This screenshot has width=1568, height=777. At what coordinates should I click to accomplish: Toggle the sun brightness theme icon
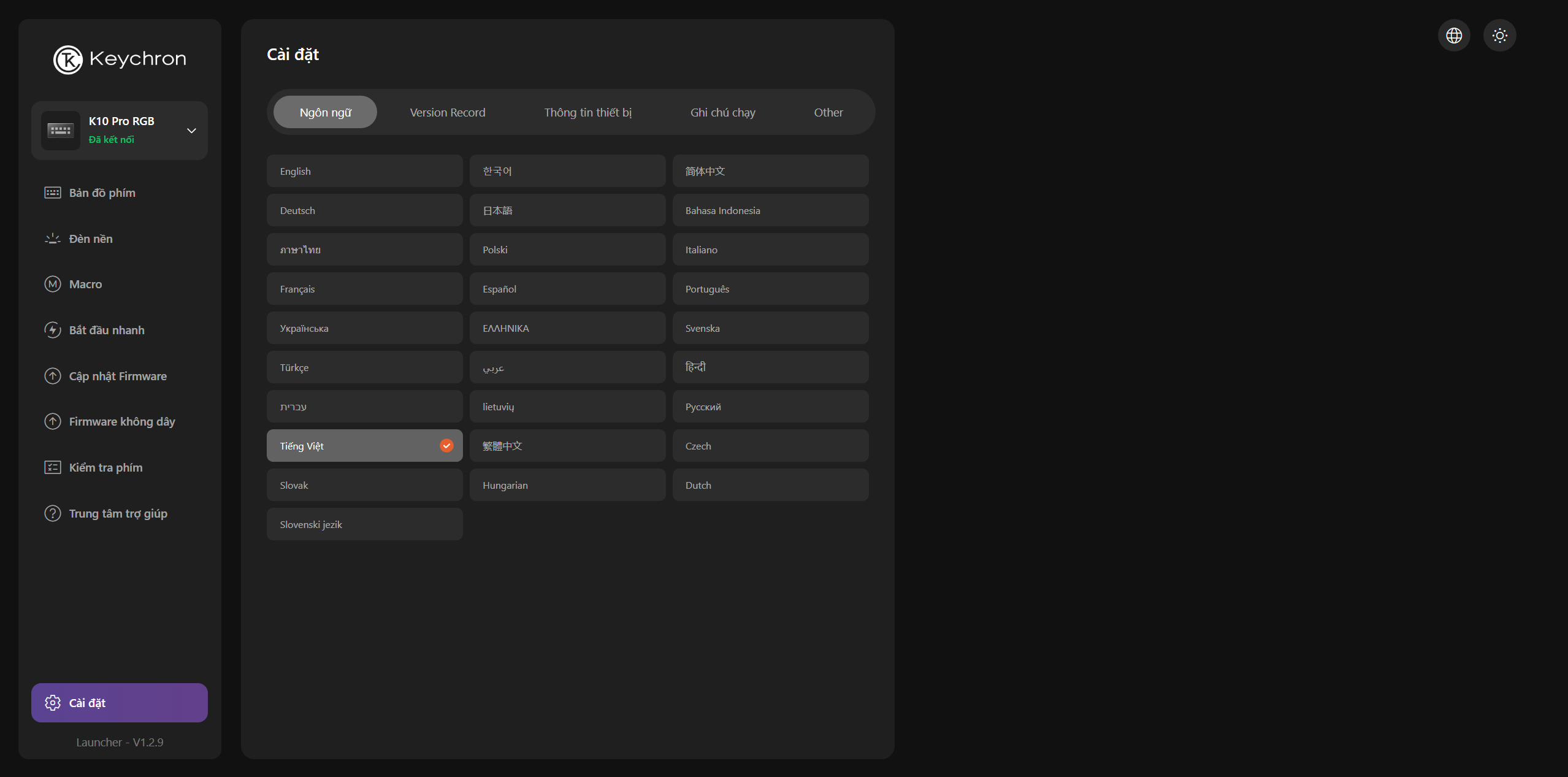tap(1499, 36)
